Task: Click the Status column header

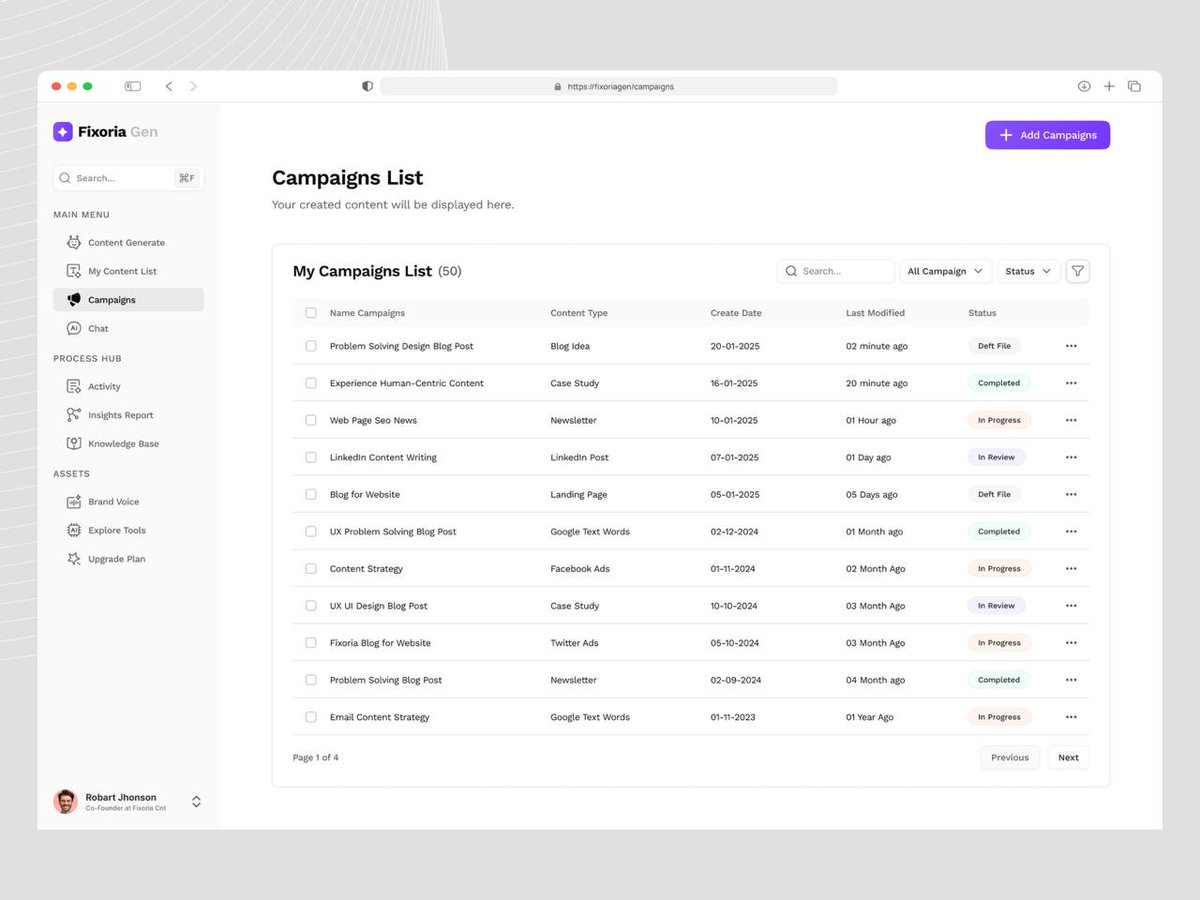Action: 982,313
